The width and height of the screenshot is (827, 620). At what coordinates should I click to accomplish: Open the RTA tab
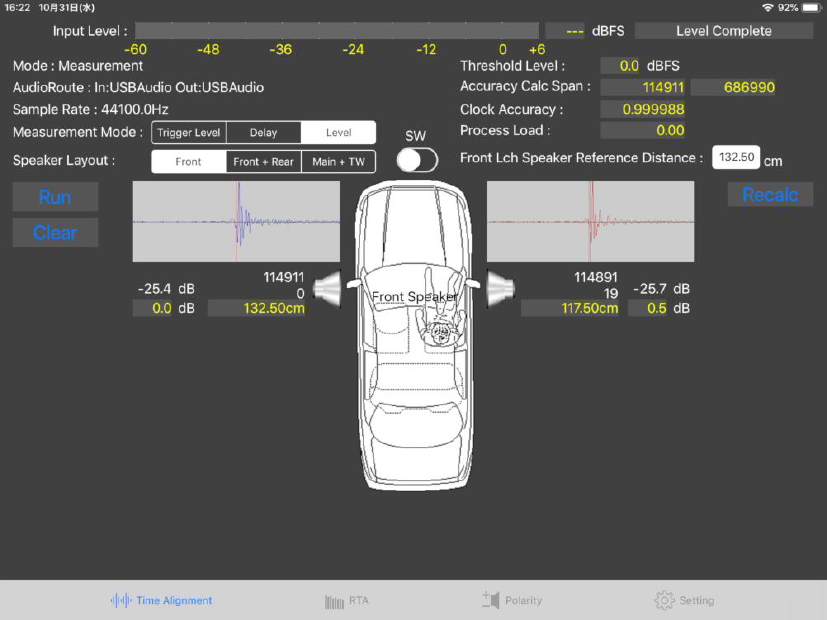pos(347,601)
